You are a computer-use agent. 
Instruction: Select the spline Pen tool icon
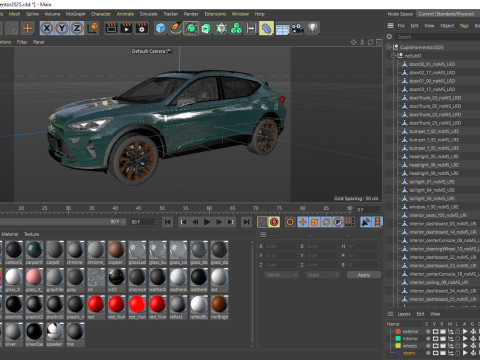[x=176, y=28]
